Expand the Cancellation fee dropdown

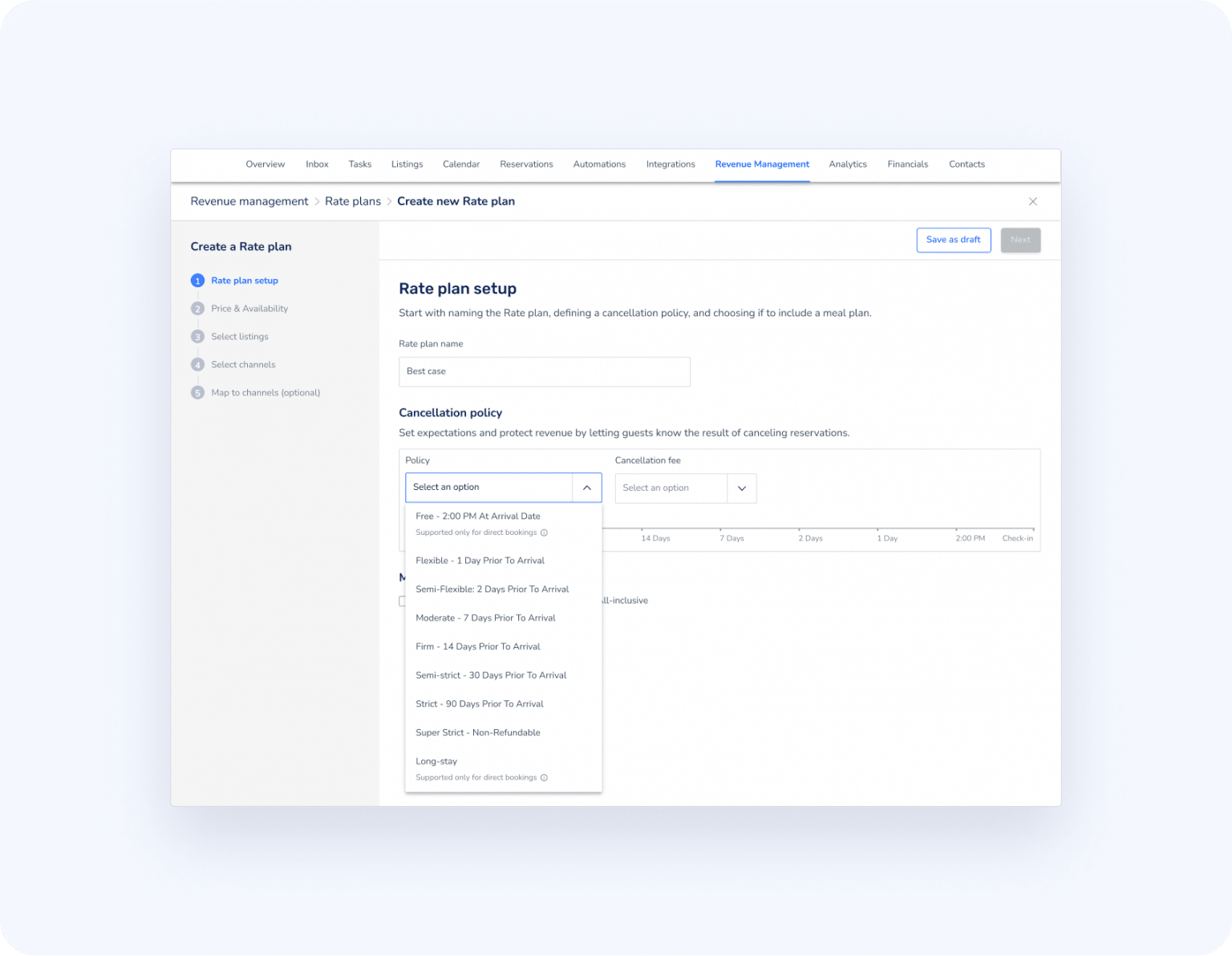click(x=741, y=488)
